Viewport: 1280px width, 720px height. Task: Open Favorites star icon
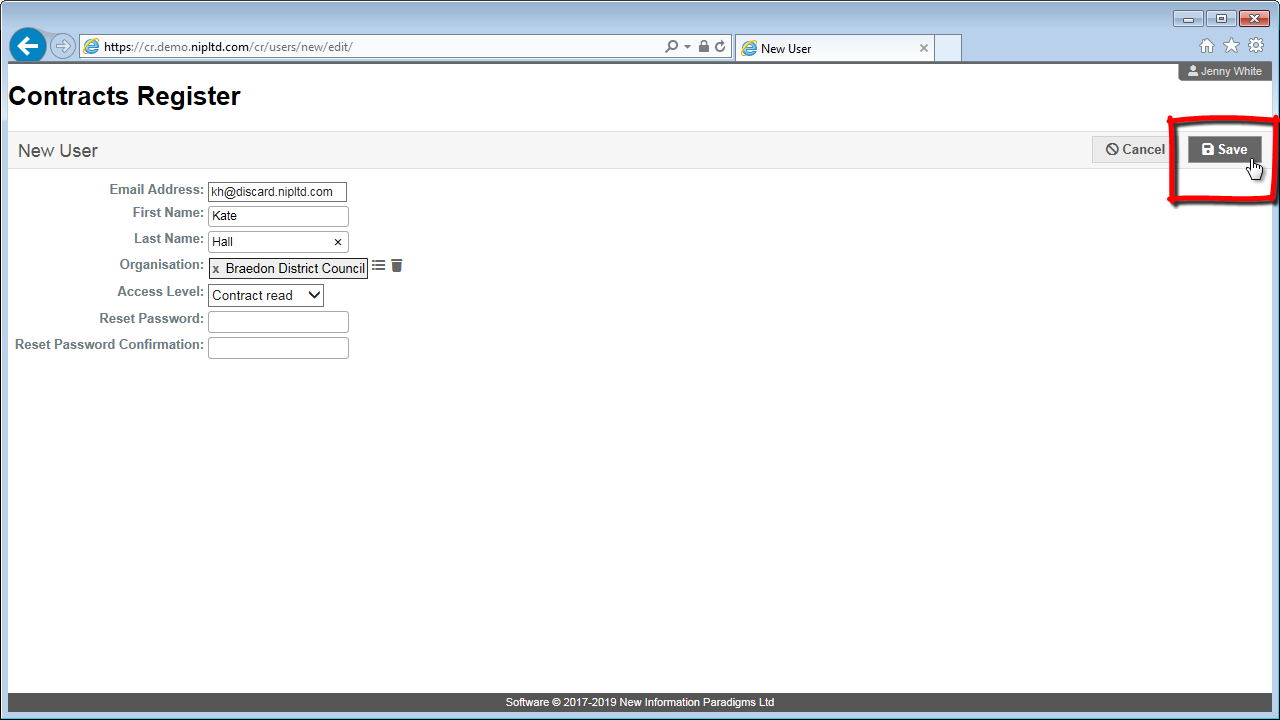click(1231, 46)
